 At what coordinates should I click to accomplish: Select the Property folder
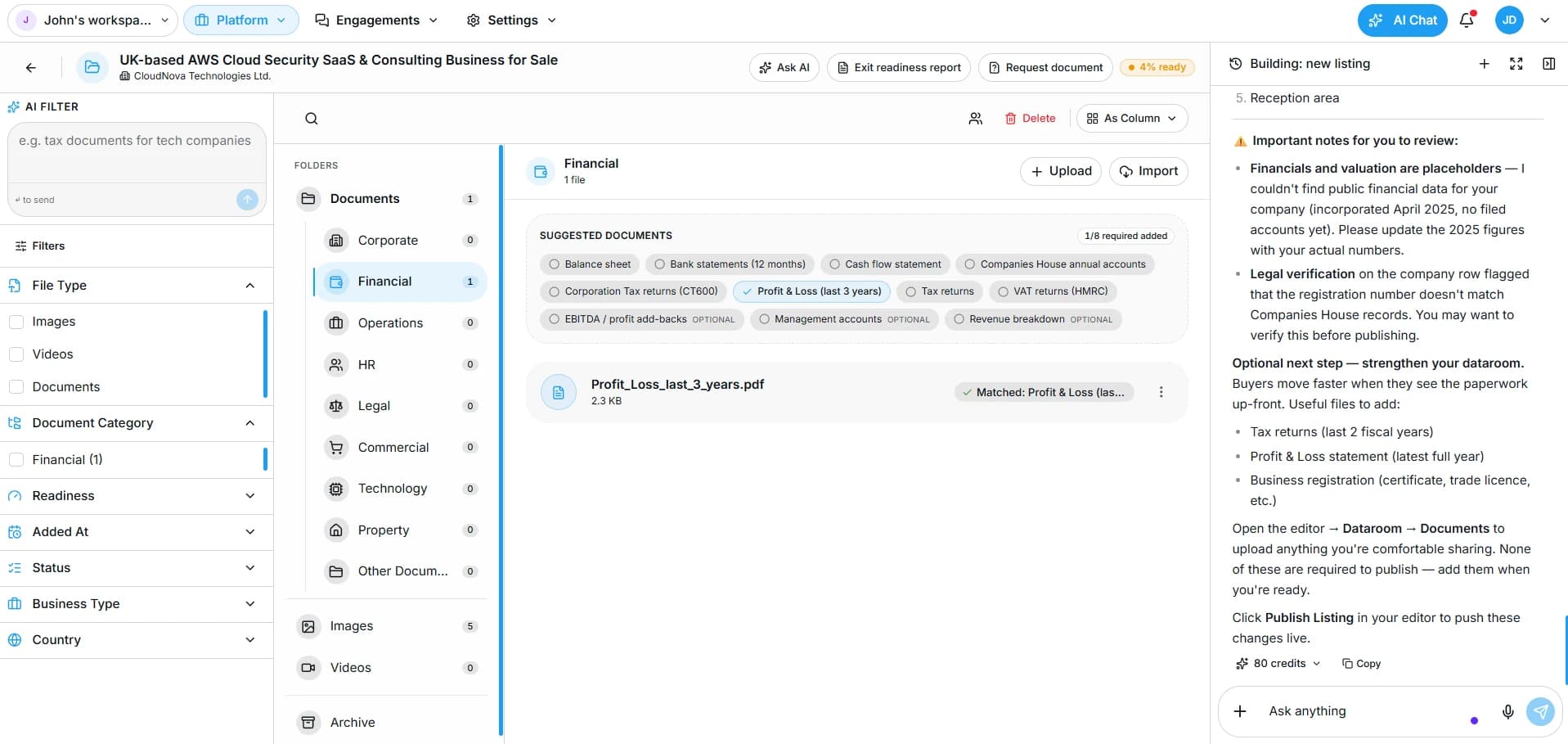click(x=401, y=530)
